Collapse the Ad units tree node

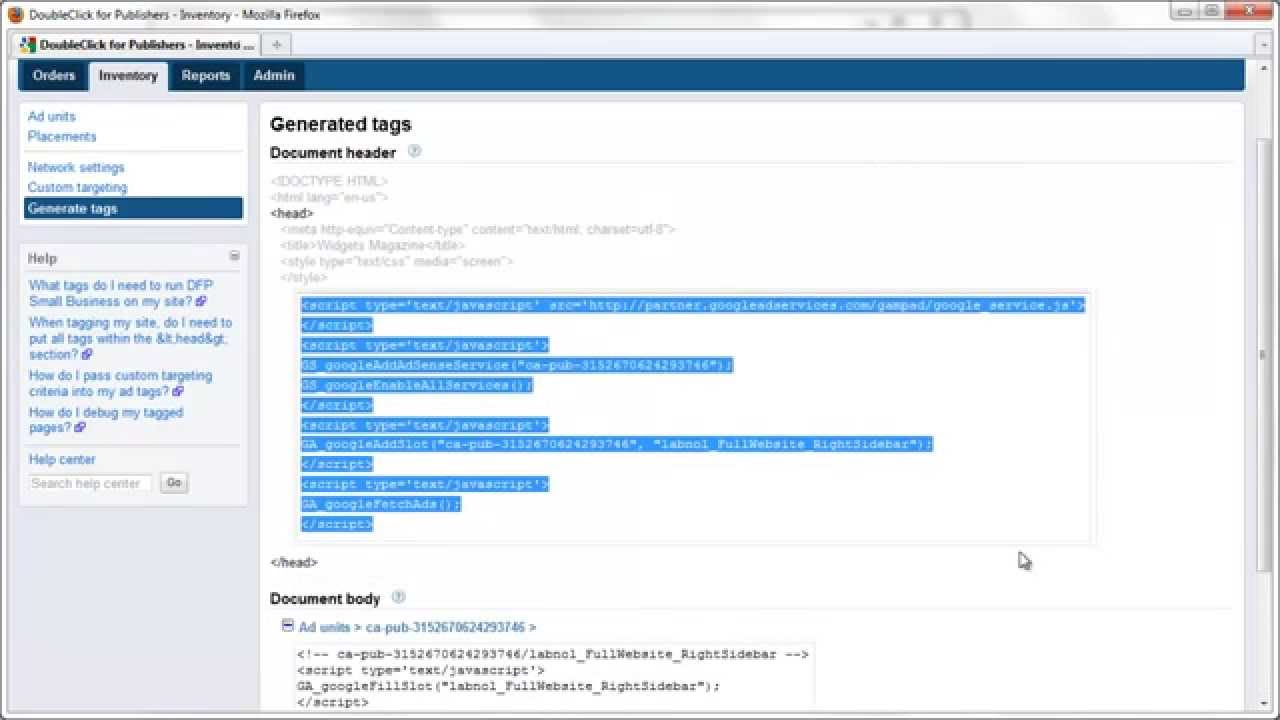coord(287,626)
